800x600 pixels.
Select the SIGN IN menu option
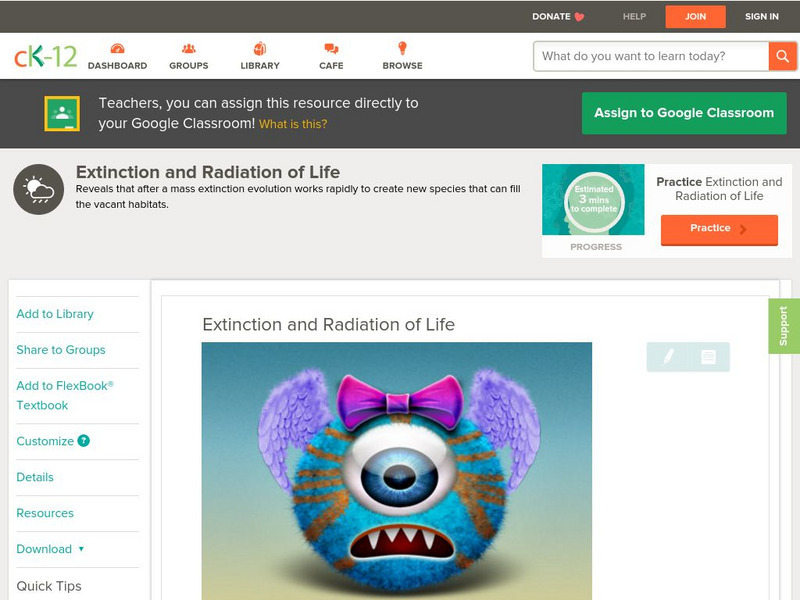pyautogui.click(x=761, y=16)
